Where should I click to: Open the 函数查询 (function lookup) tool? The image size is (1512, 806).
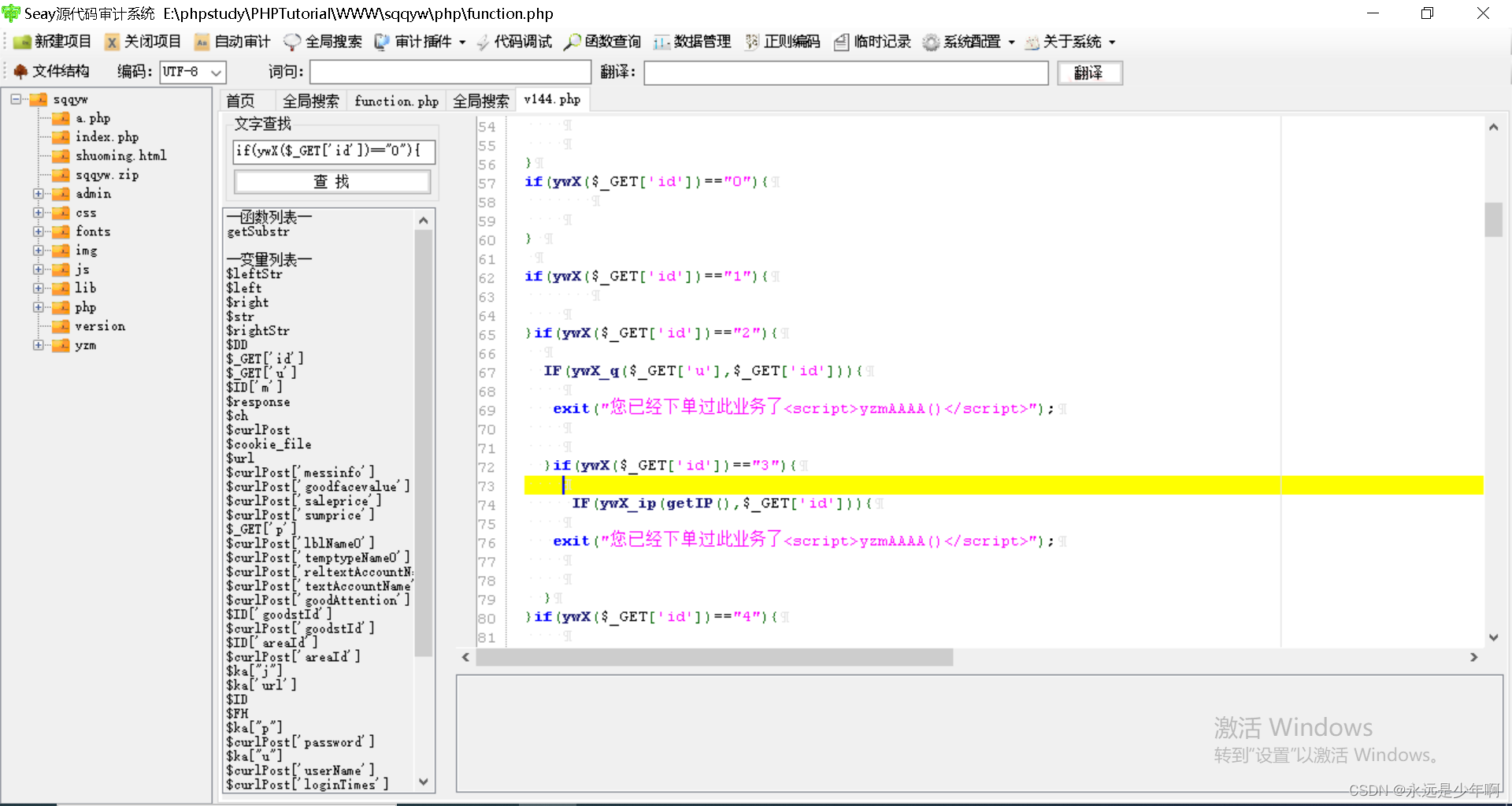point(602,42)
